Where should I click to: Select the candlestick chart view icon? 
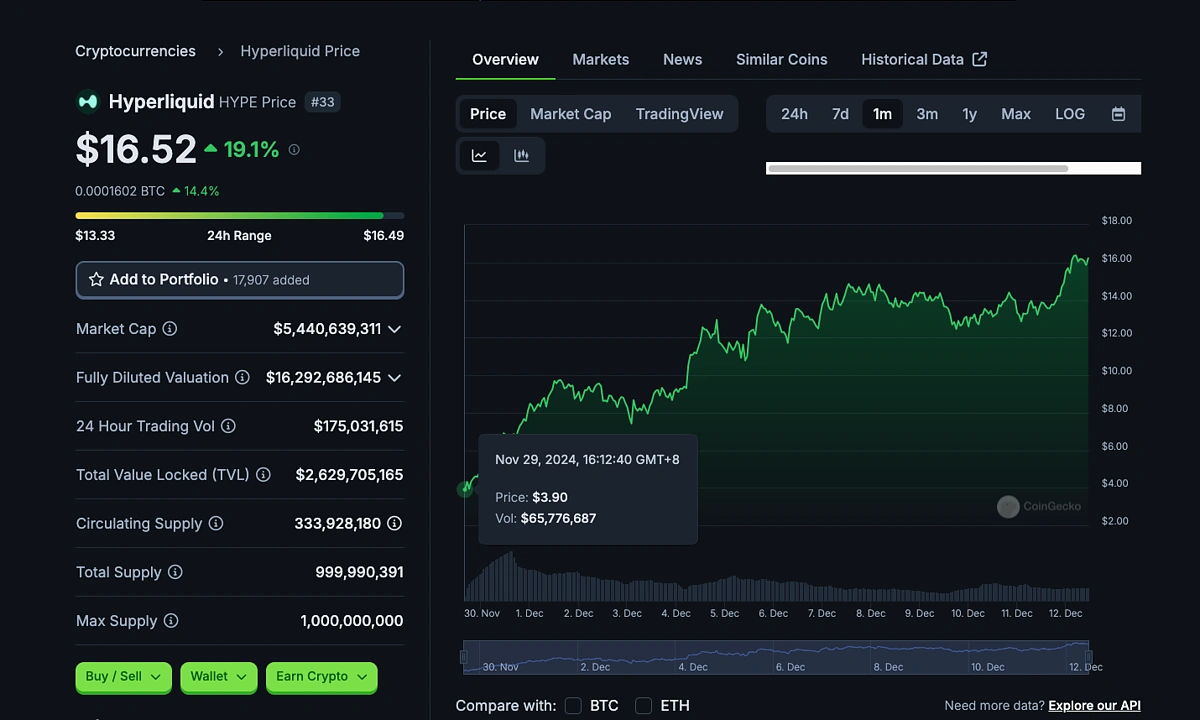pyautogui.click(x=521, y=155)
